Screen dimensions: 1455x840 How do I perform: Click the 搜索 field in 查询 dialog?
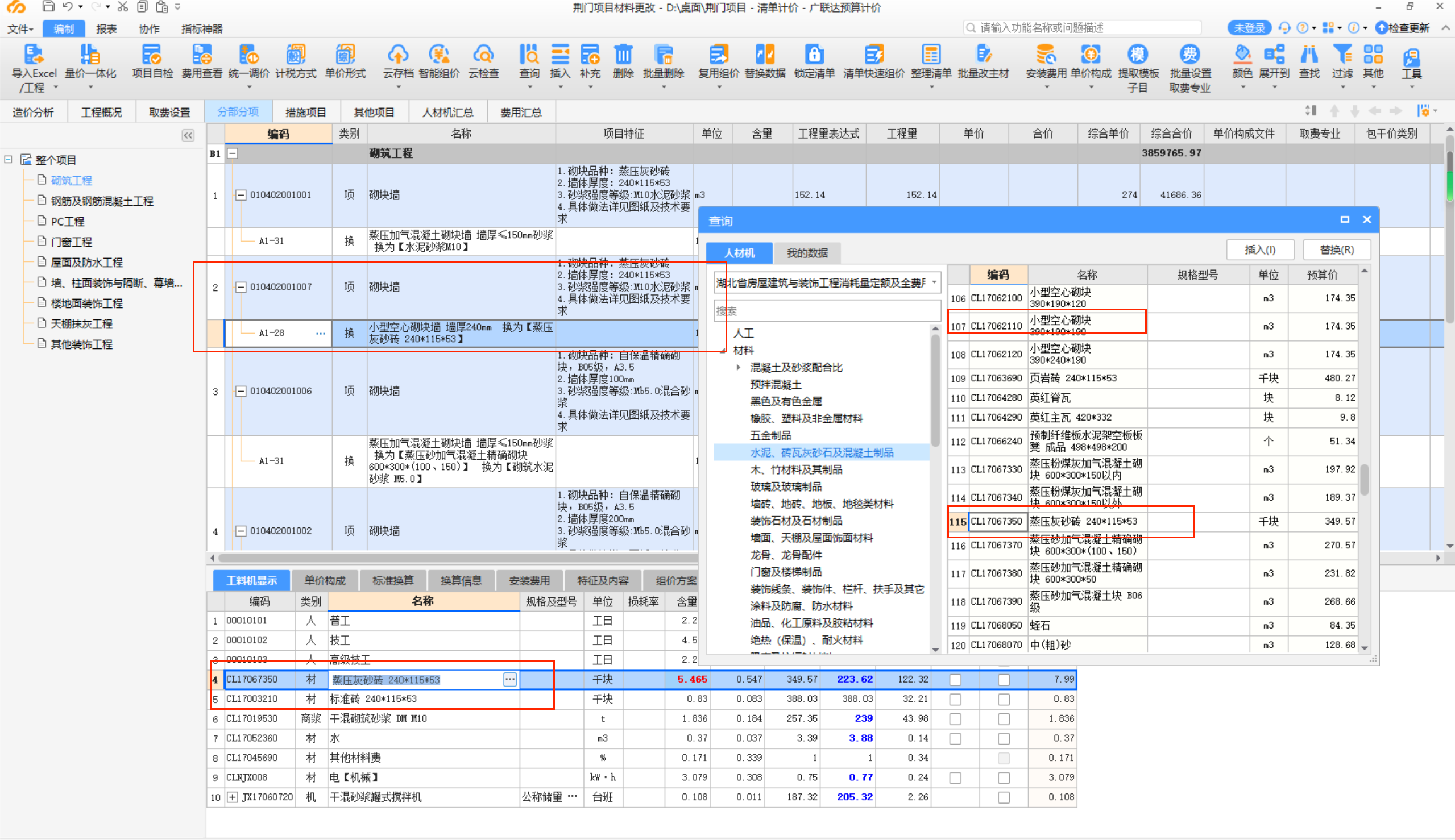tap(827, 311)
